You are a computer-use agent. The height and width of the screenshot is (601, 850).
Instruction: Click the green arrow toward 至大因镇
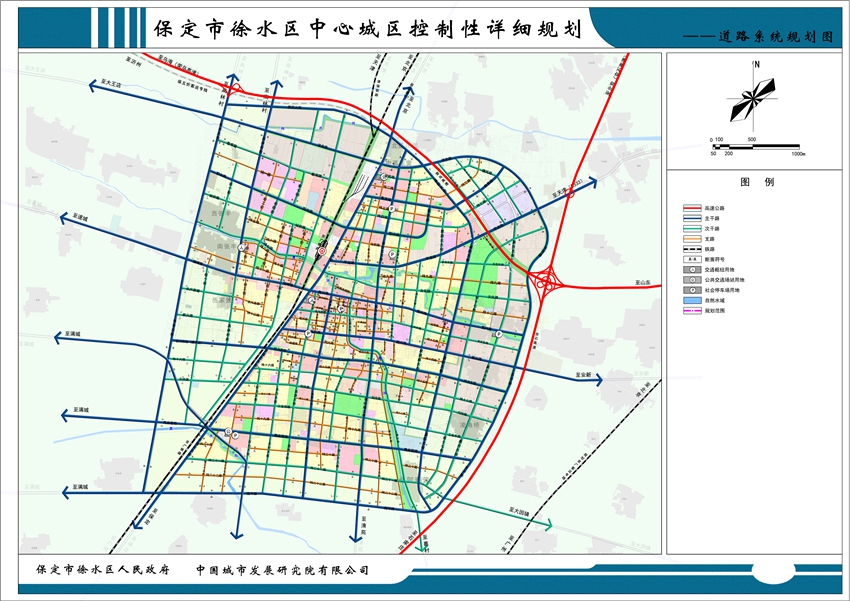548,522
